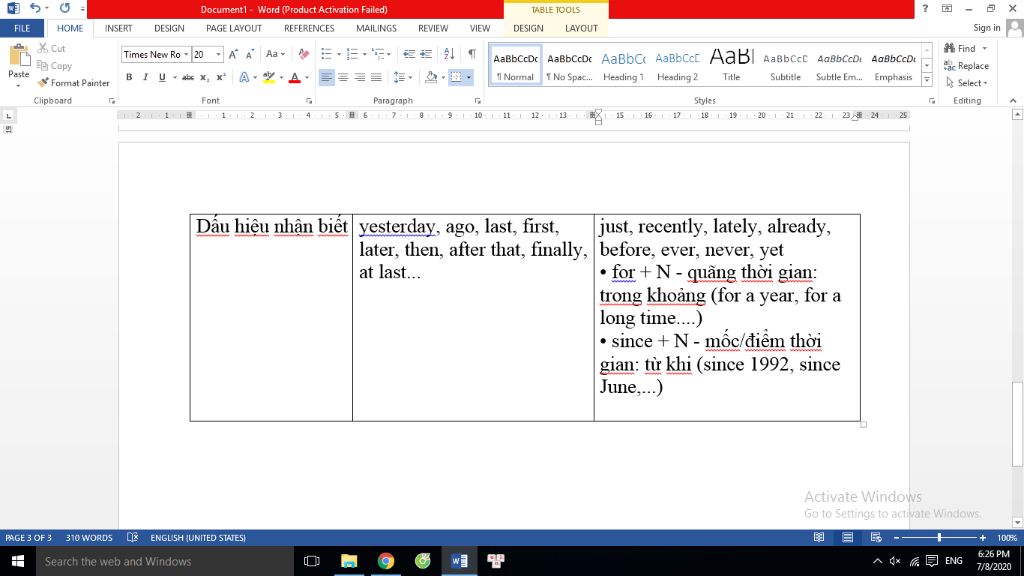This screenshot has width=1024, height=576.
Task: Open the bullets list dropdown
Action: pyautogui.click(x=339, y=54)
